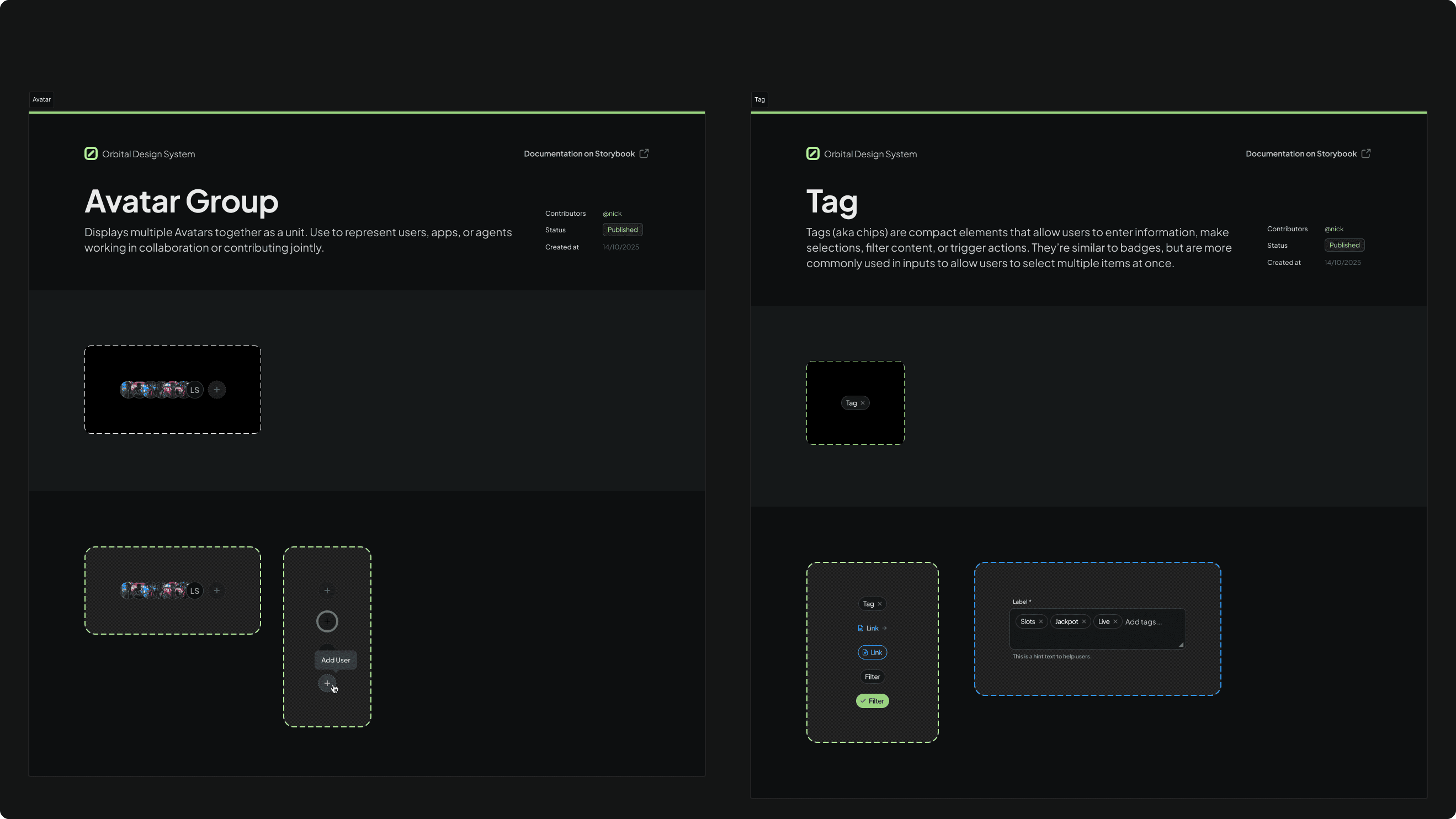Click the Add tags input placeholder

(1143, 622)
